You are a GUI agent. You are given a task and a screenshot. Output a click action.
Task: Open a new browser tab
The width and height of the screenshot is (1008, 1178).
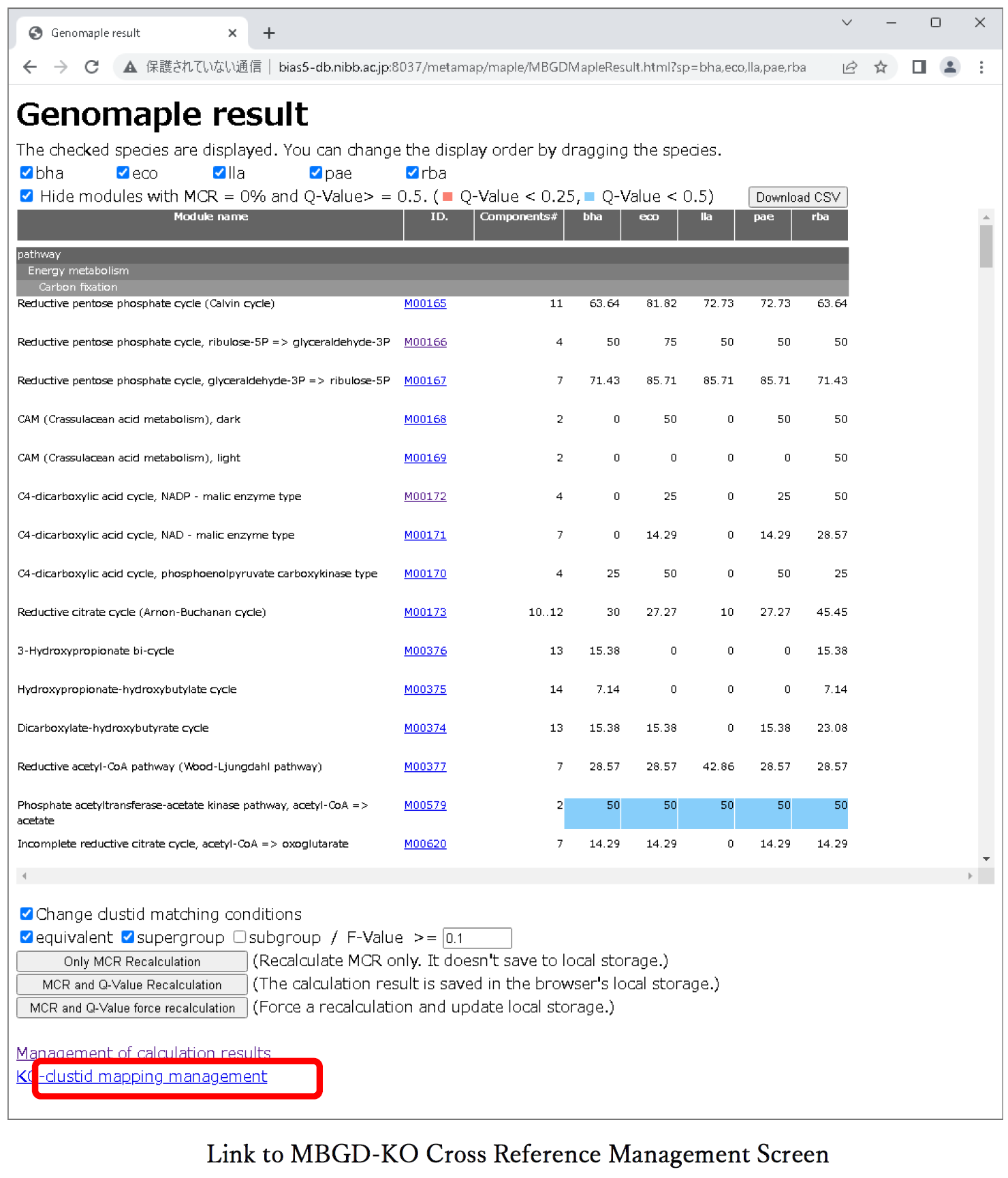coord(269,33)
